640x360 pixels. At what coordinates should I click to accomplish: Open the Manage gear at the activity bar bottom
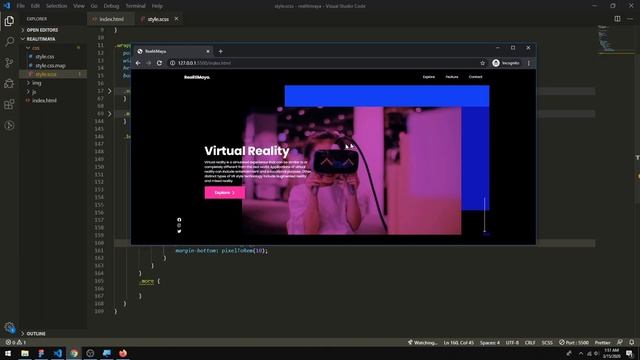click(x=9, y=327)
